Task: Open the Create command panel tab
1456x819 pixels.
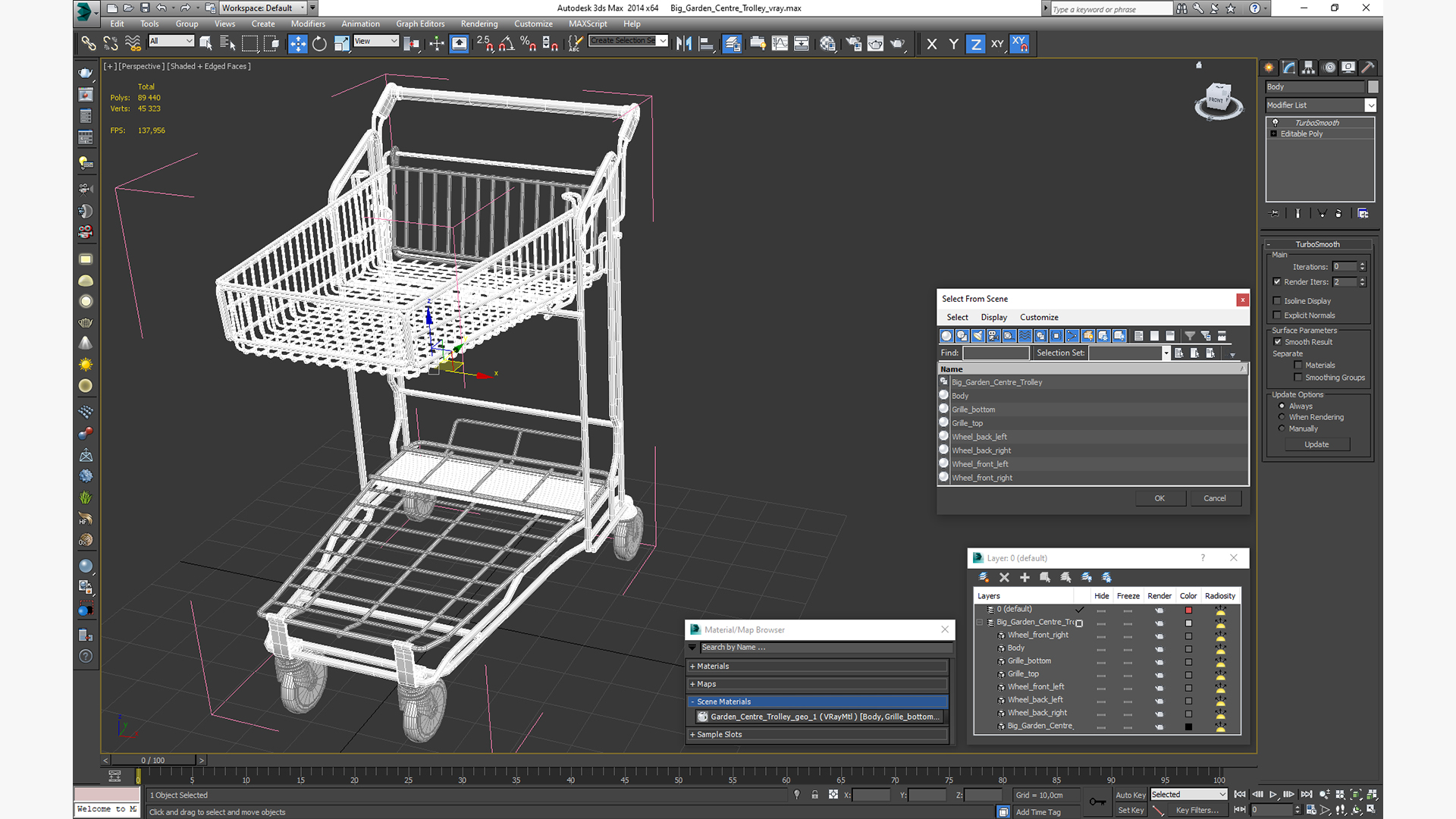Action: tap(1269, 67)
